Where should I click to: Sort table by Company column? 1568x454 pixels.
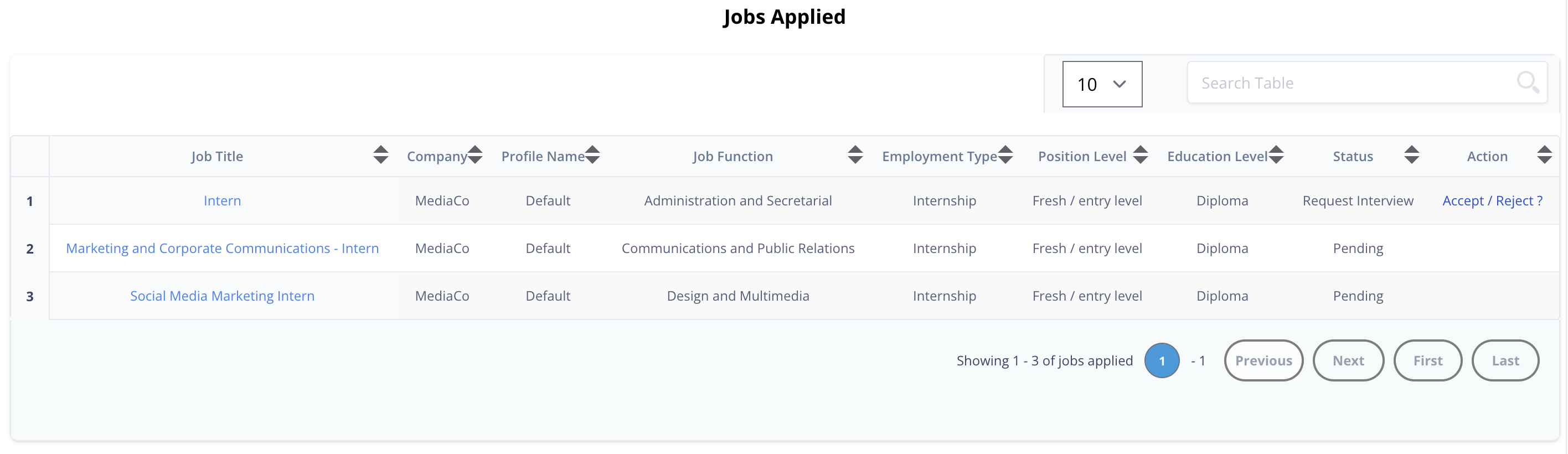click(x=475, y=155)
